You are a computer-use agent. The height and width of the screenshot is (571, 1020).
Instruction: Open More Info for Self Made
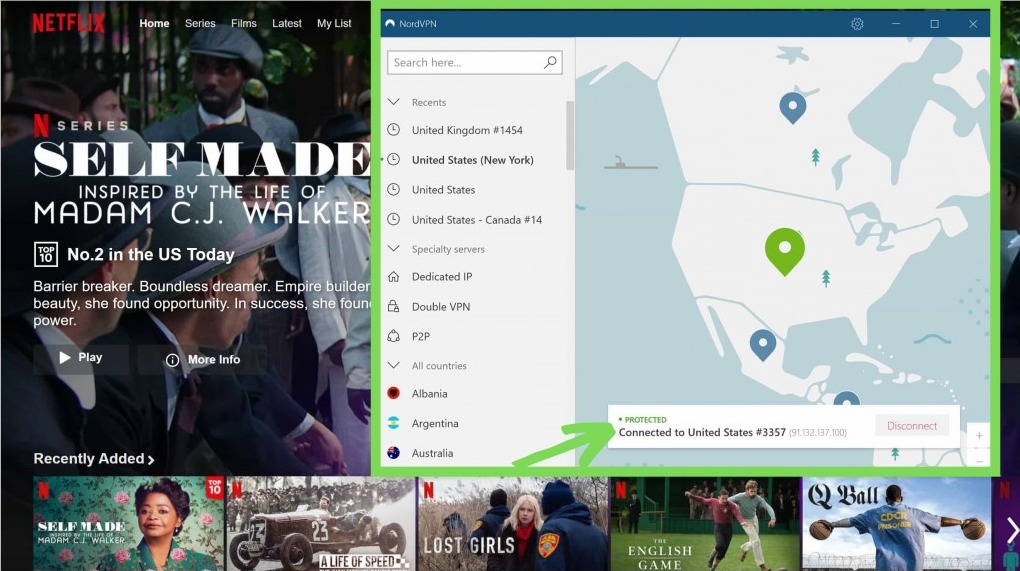pyautogui.click(x=203, y=359)
